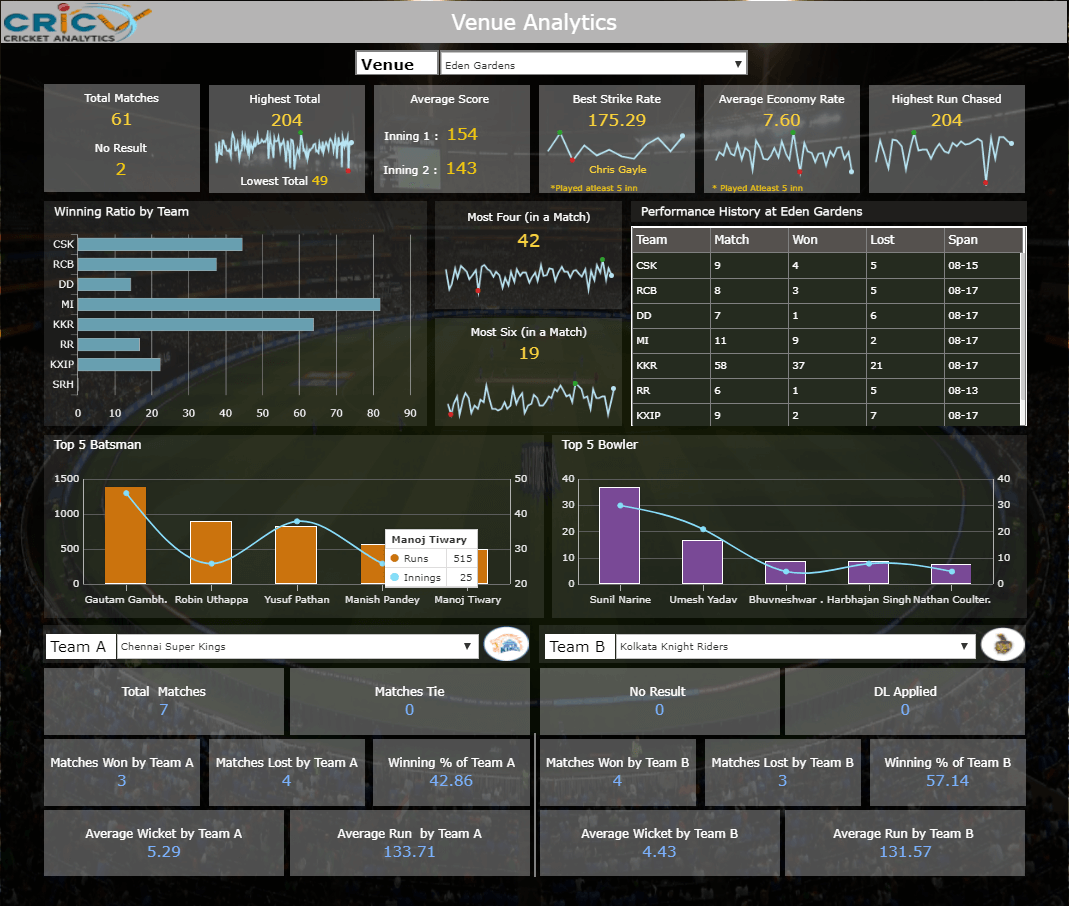The image size is (1069, 906).
Task: Click Umesh Yadav's purple wickets bar
Action: [702, 562]
